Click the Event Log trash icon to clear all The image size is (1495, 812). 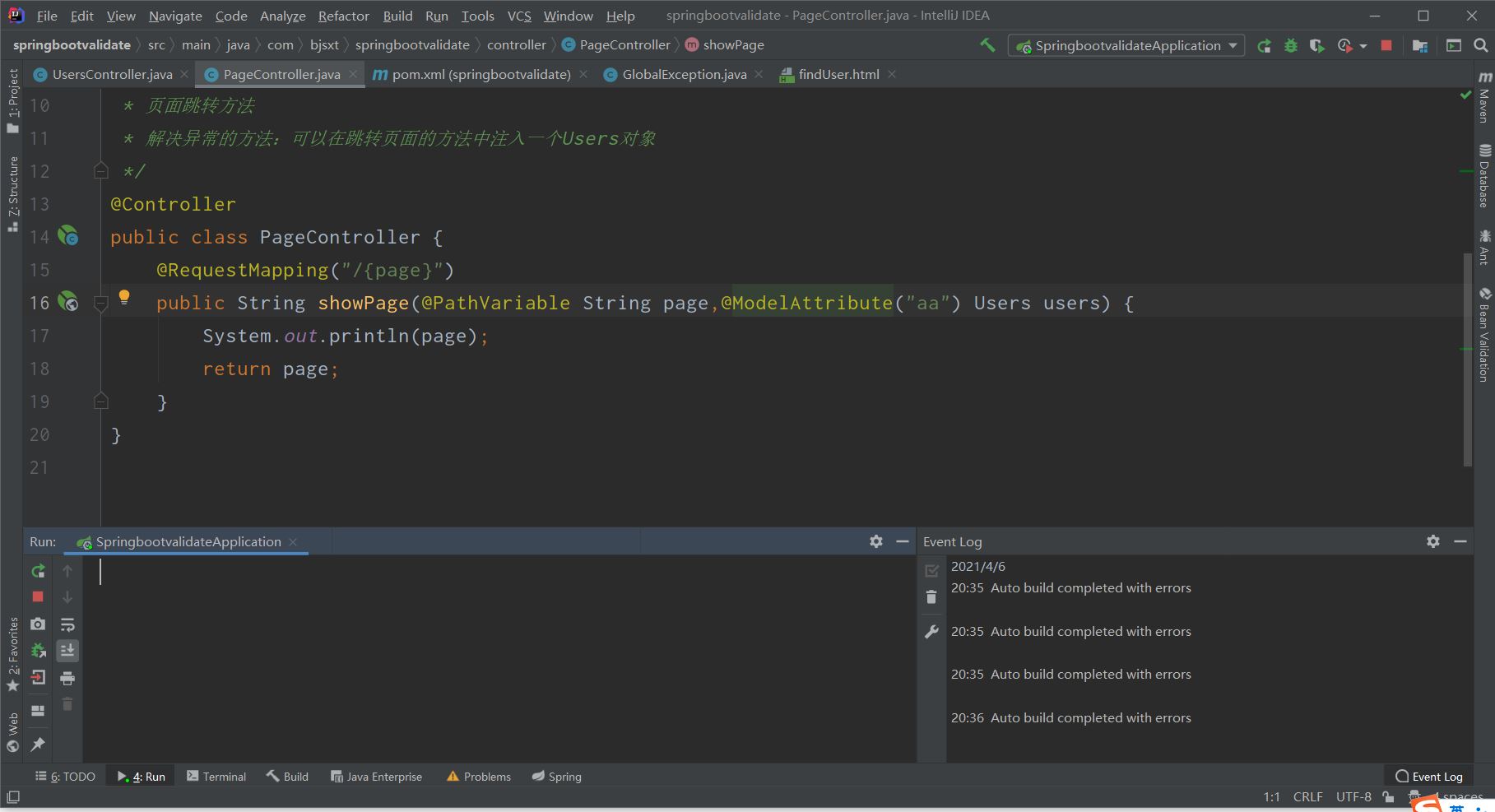pyautogui.click(x=931, y=597)
